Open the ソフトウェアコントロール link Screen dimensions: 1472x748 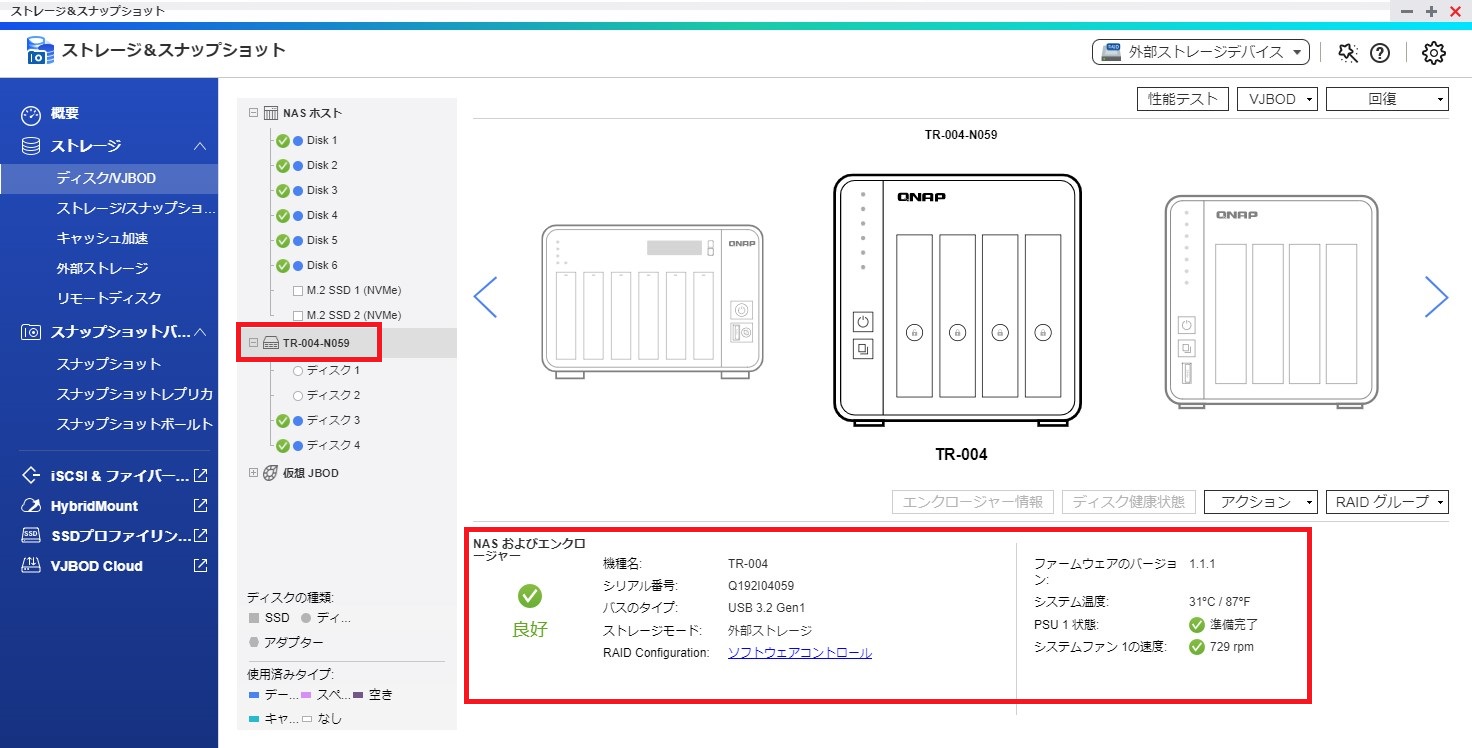click(800, 653)
